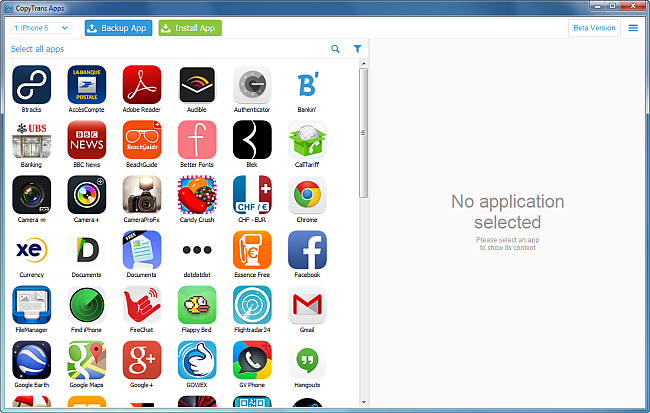Screen dimensions: 650x413
Task: Select the Google Maps app icon
Action: [x=87, y=360]
